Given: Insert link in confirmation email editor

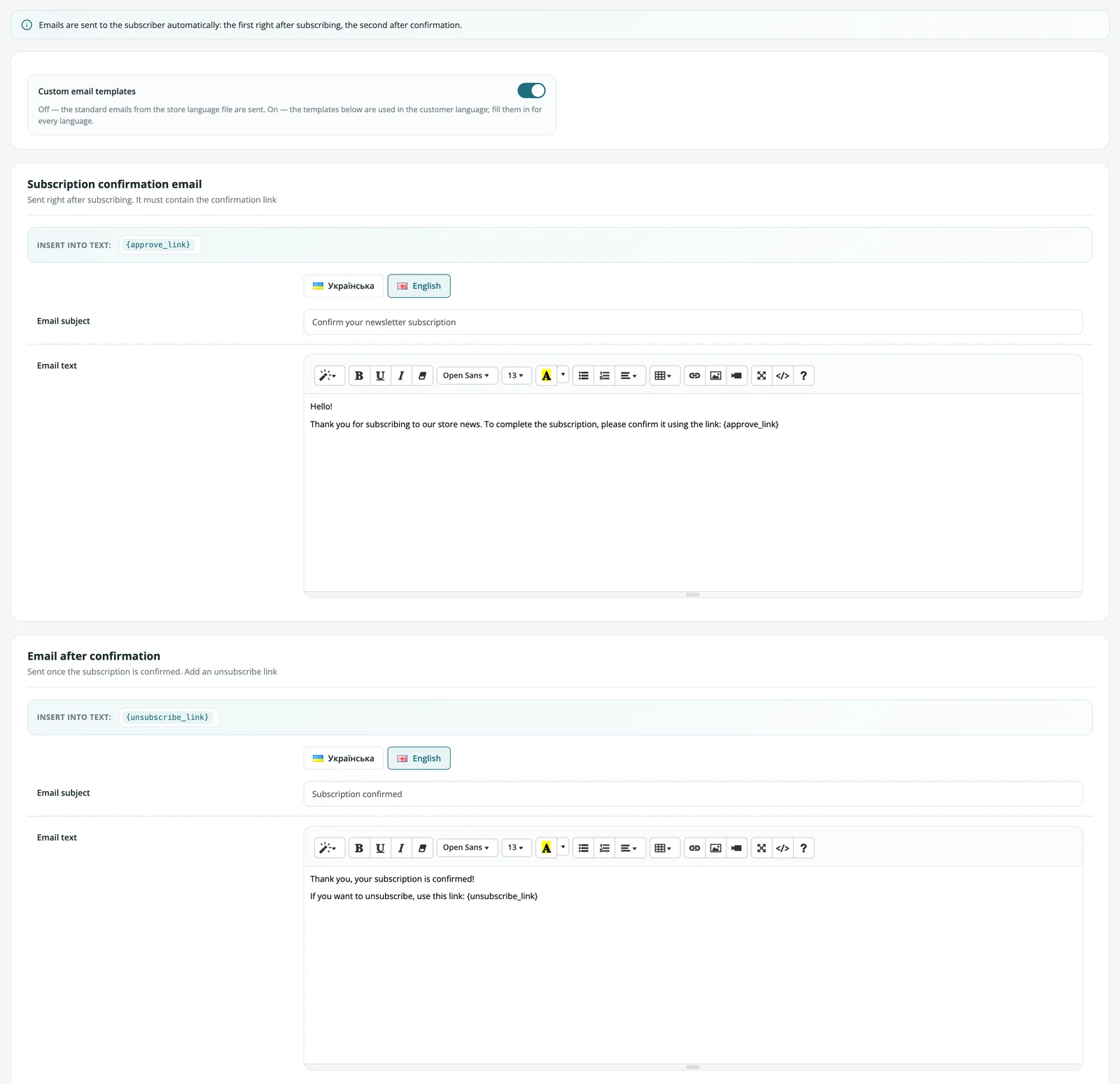Looking at the screenshot, I should (694, 375).
